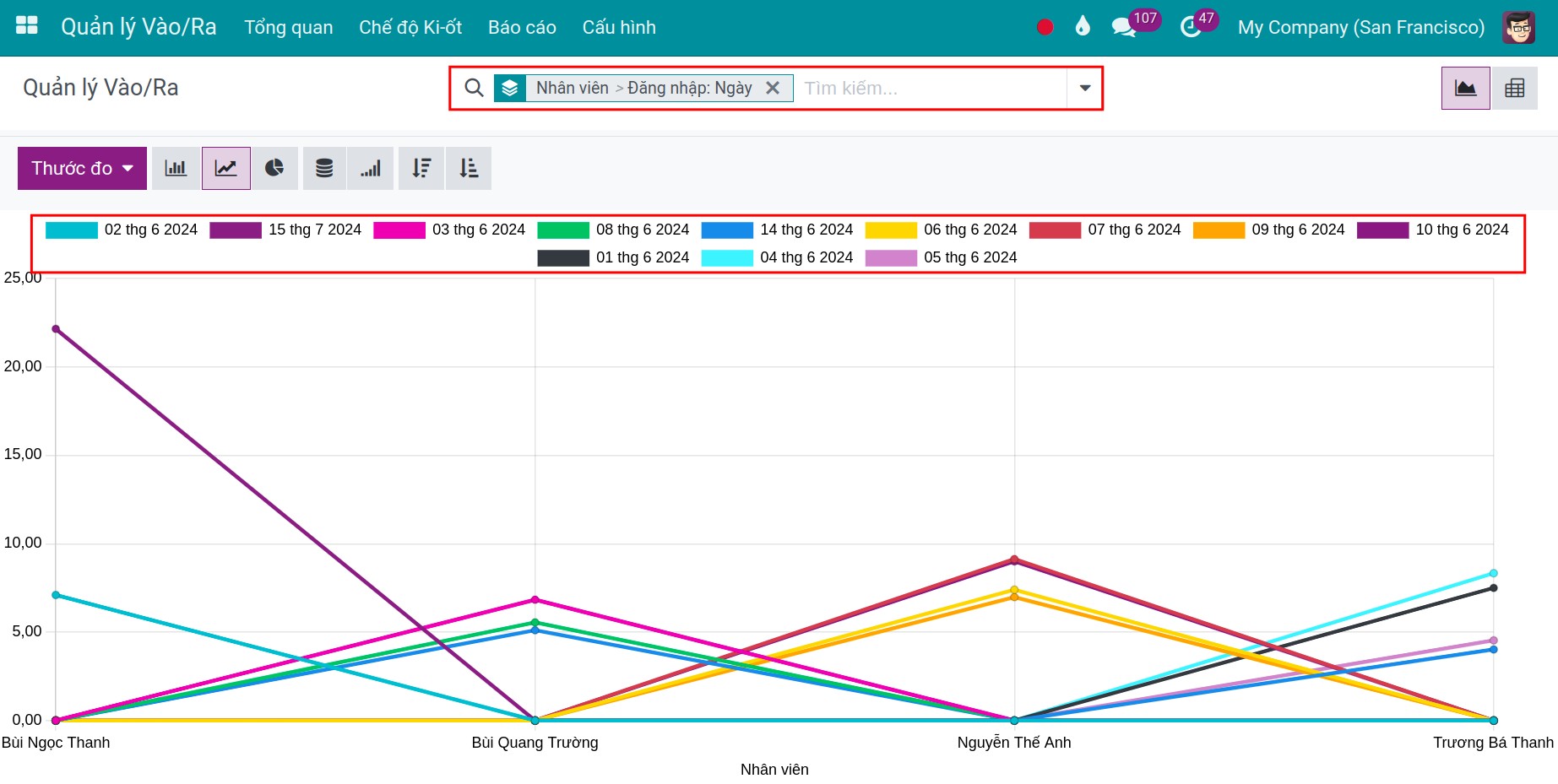Click the search magnifier icon

point(475,88)
